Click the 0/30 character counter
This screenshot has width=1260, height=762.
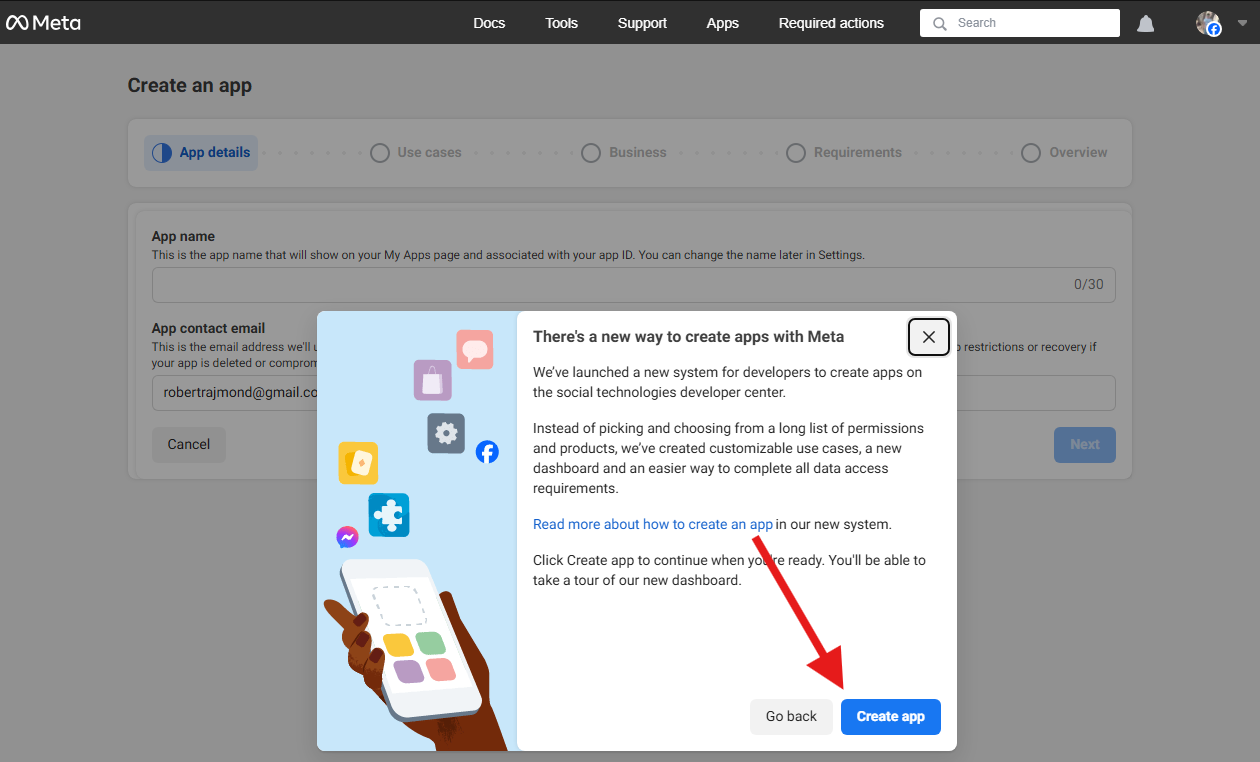click(x=1089, y=285)
